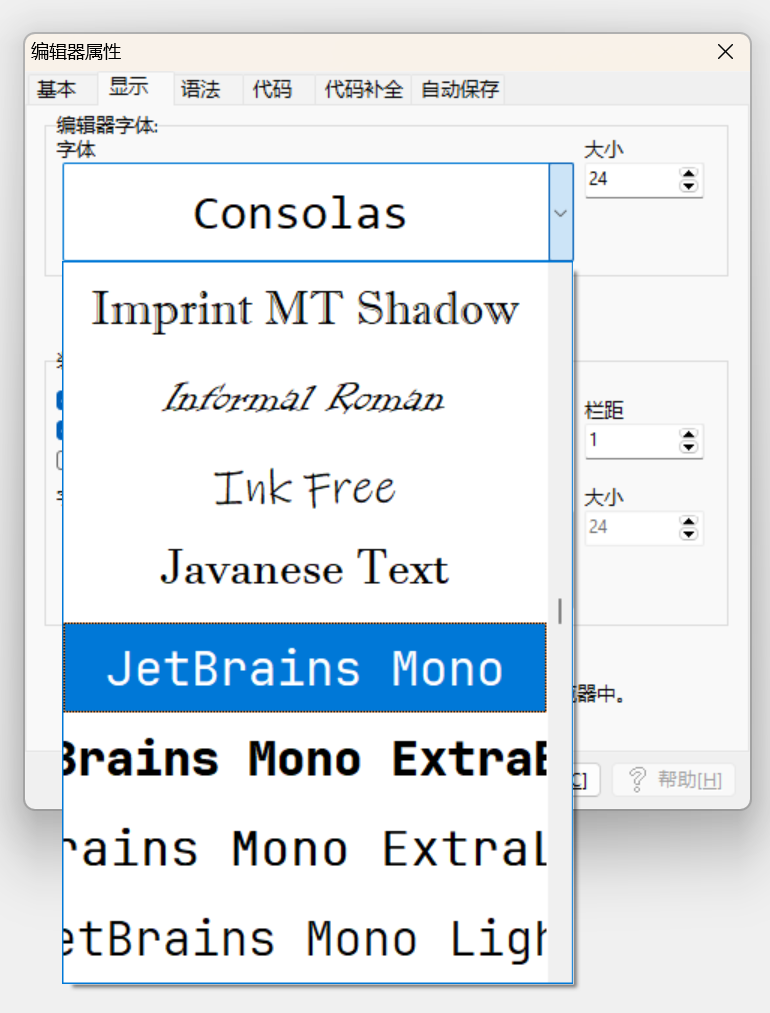Pick JetBrains Mono Light font entry

305,938
